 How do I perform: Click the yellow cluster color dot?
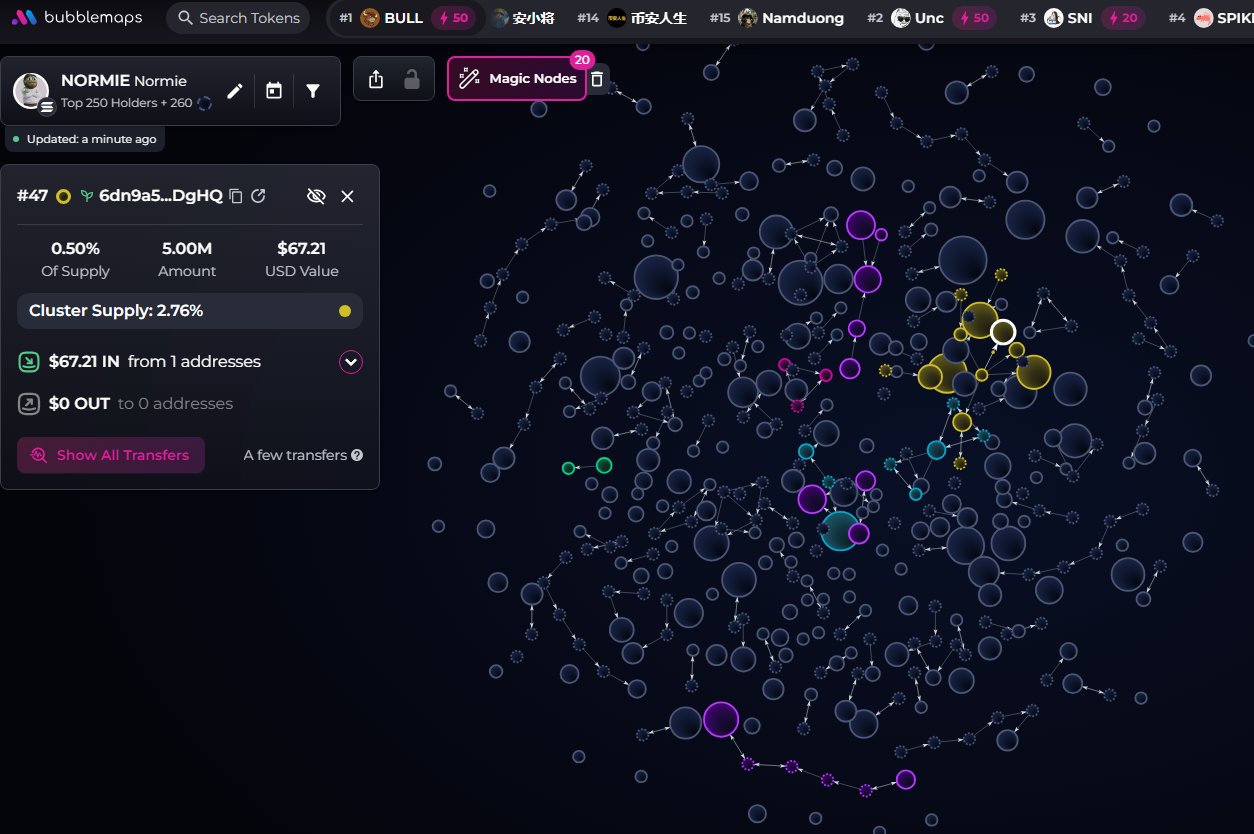(345, 311)
